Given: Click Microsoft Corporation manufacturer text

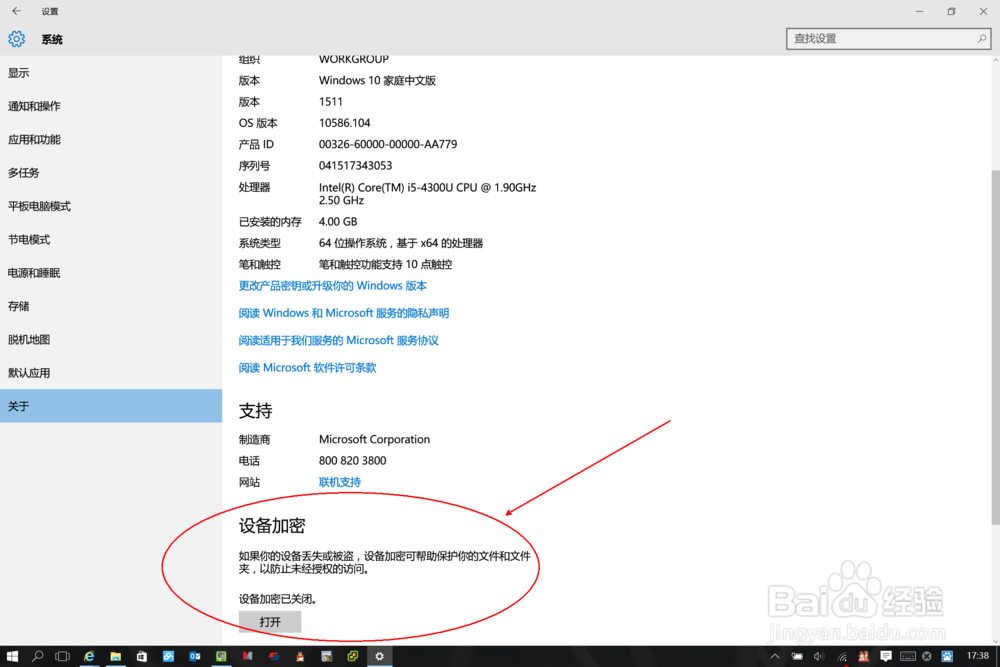Looking at the screenshot, I should (x=374, y=439).
